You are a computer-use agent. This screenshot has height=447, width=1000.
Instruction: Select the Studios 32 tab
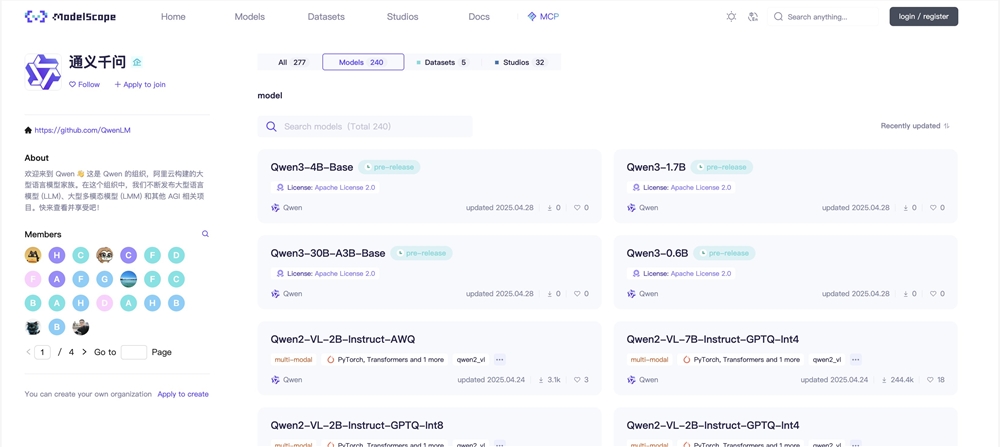point(519,62)
